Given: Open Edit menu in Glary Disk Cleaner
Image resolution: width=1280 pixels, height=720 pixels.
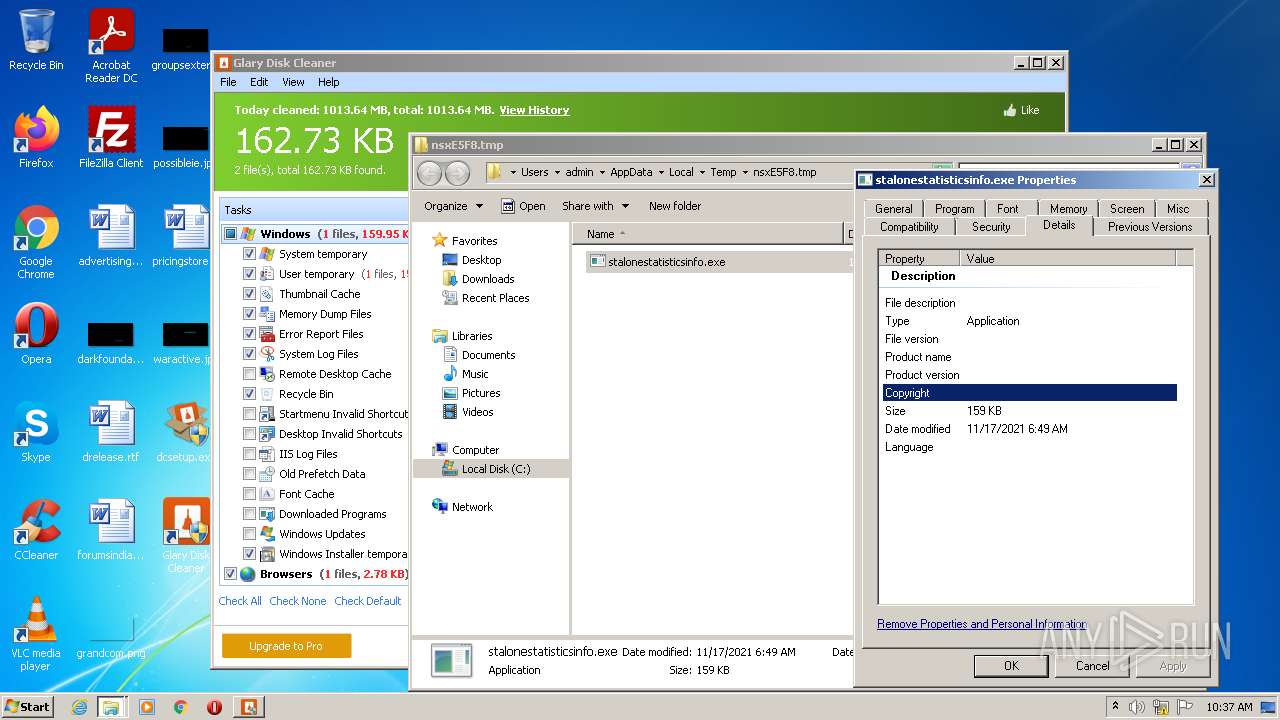Looking at the screenshot, I should 259,82.
